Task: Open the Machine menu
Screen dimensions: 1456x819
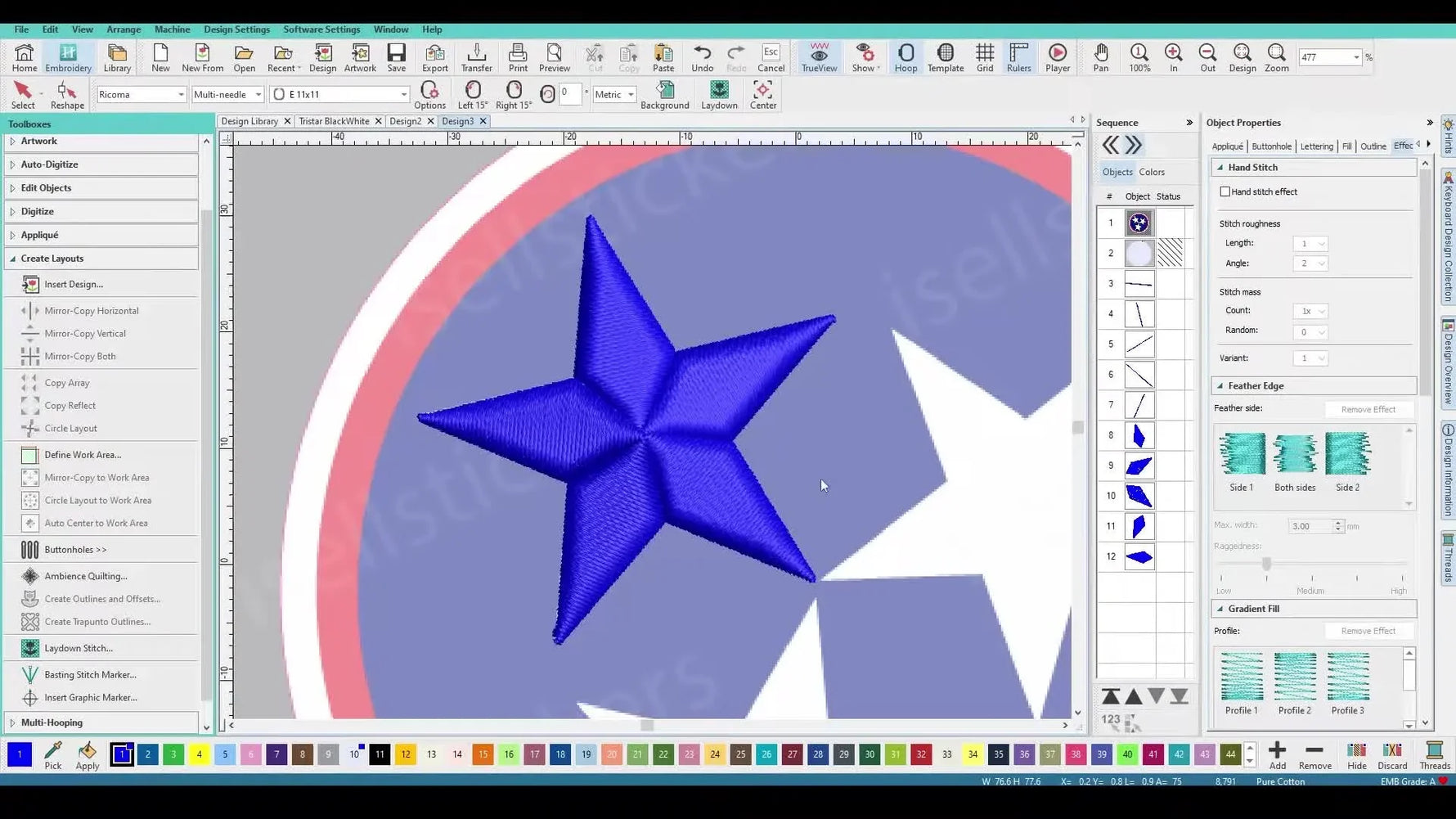Action: 172,29
